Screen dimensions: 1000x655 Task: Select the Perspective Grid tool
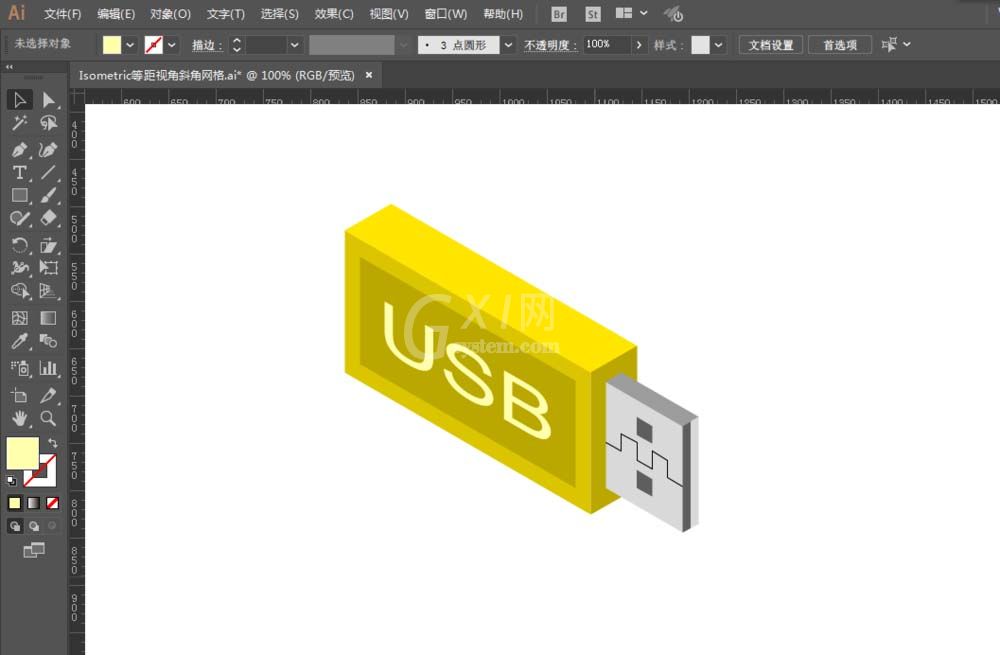pyautogui.click(x=48, y=291)
